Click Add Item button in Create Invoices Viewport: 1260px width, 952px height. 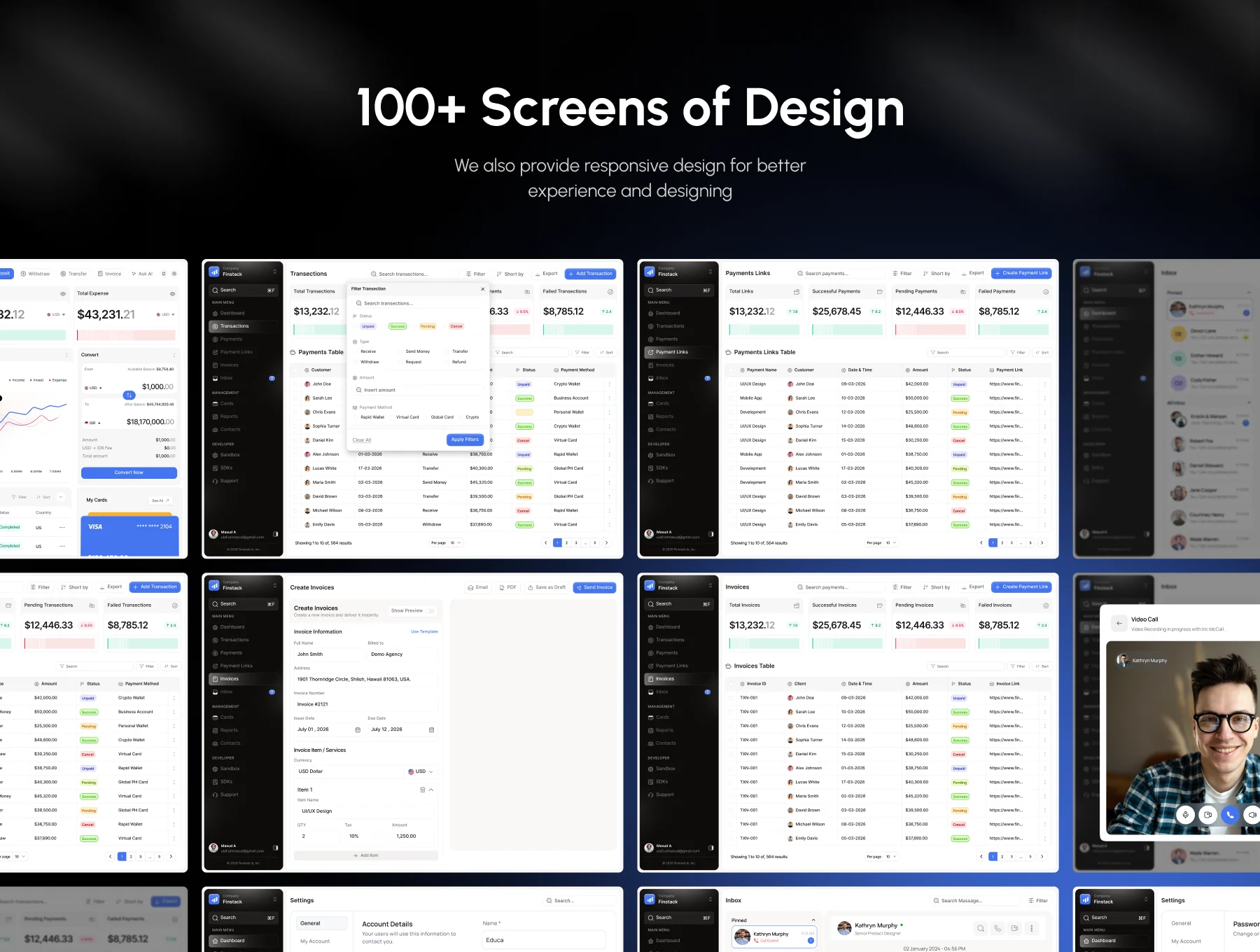click(366, 855)
